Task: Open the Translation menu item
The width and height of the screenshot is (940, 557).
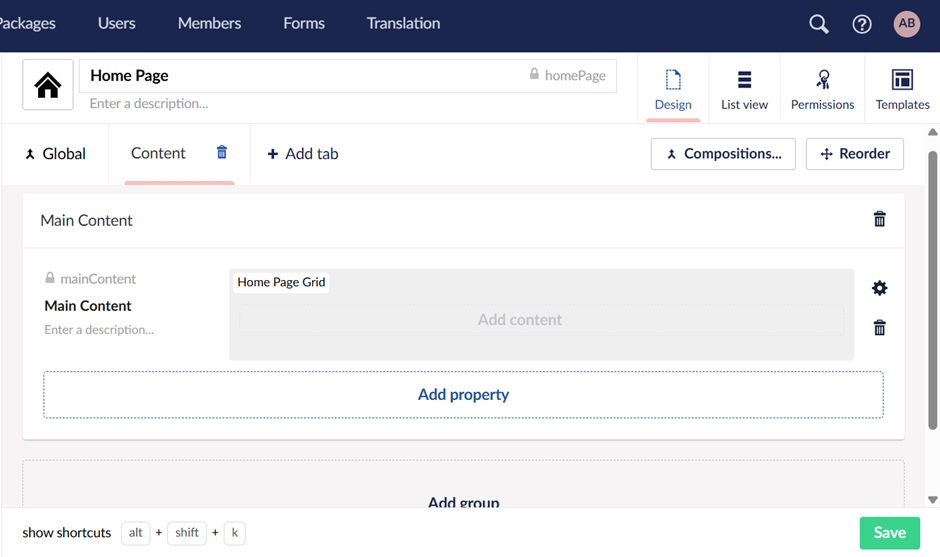Action: click(x=403, y=23)
